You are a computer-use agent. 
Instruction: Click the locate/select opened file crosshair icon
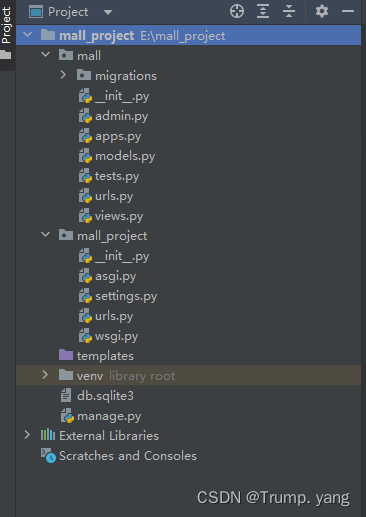pos(237,12)
